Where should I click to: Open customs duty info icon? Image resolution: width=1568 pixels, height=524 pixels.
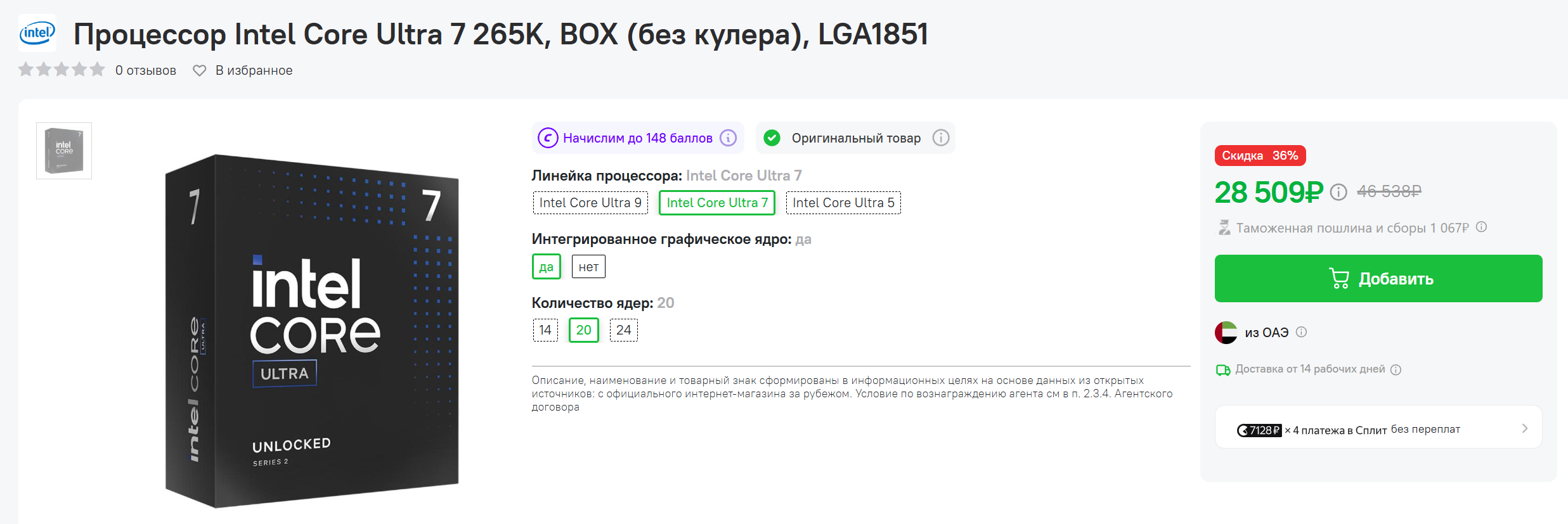[x=1482, y=227]
